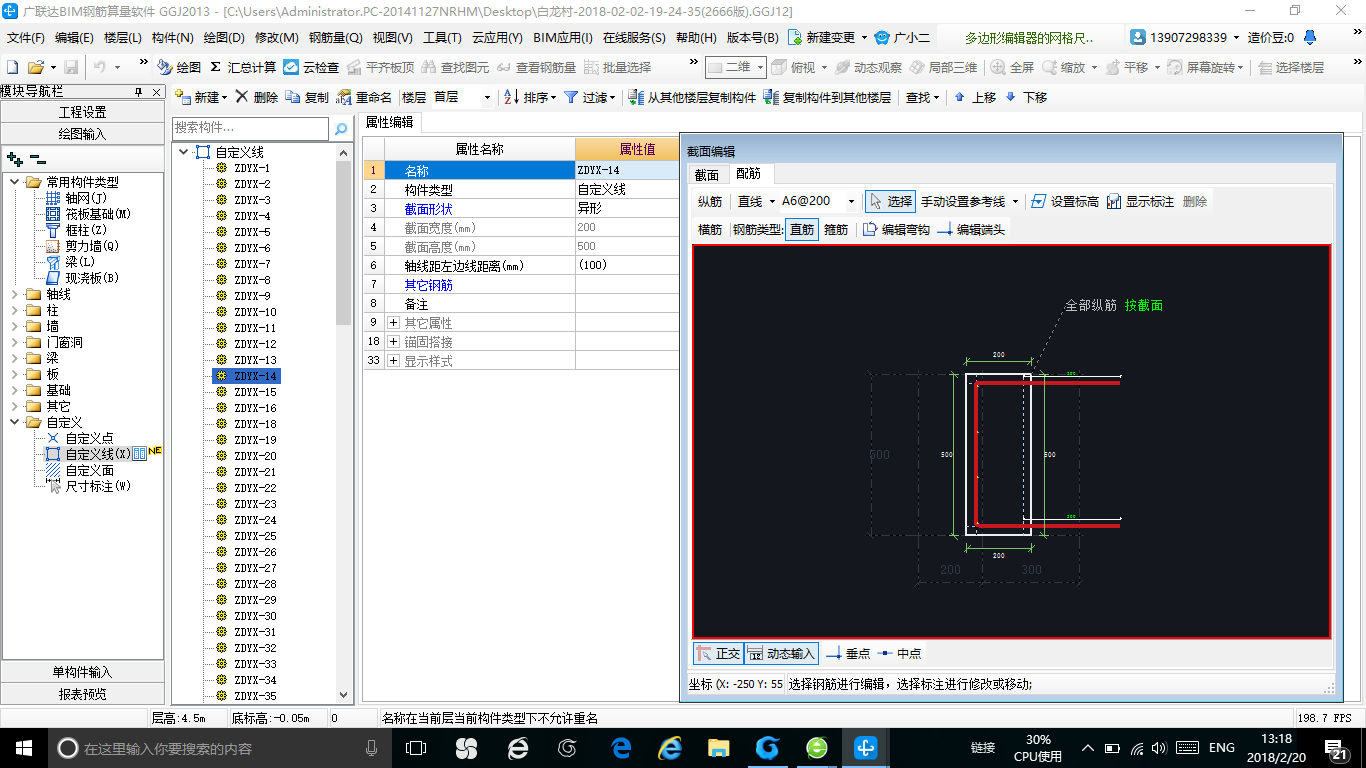Expand 显示样式 property group
This screenshot has width=1366, height=768.
pos(394,361)
